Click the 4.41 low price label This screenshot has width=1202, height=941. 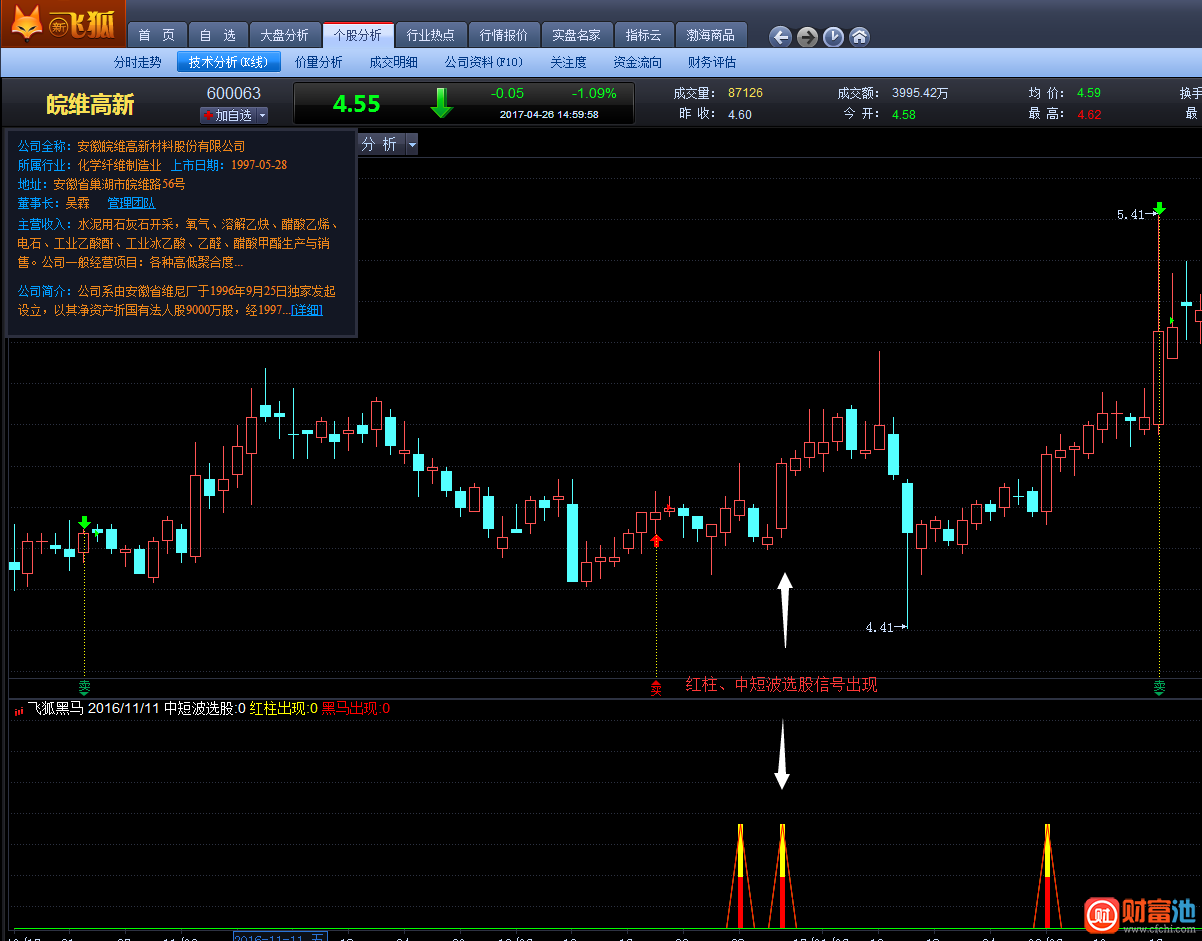click(879, 627)
